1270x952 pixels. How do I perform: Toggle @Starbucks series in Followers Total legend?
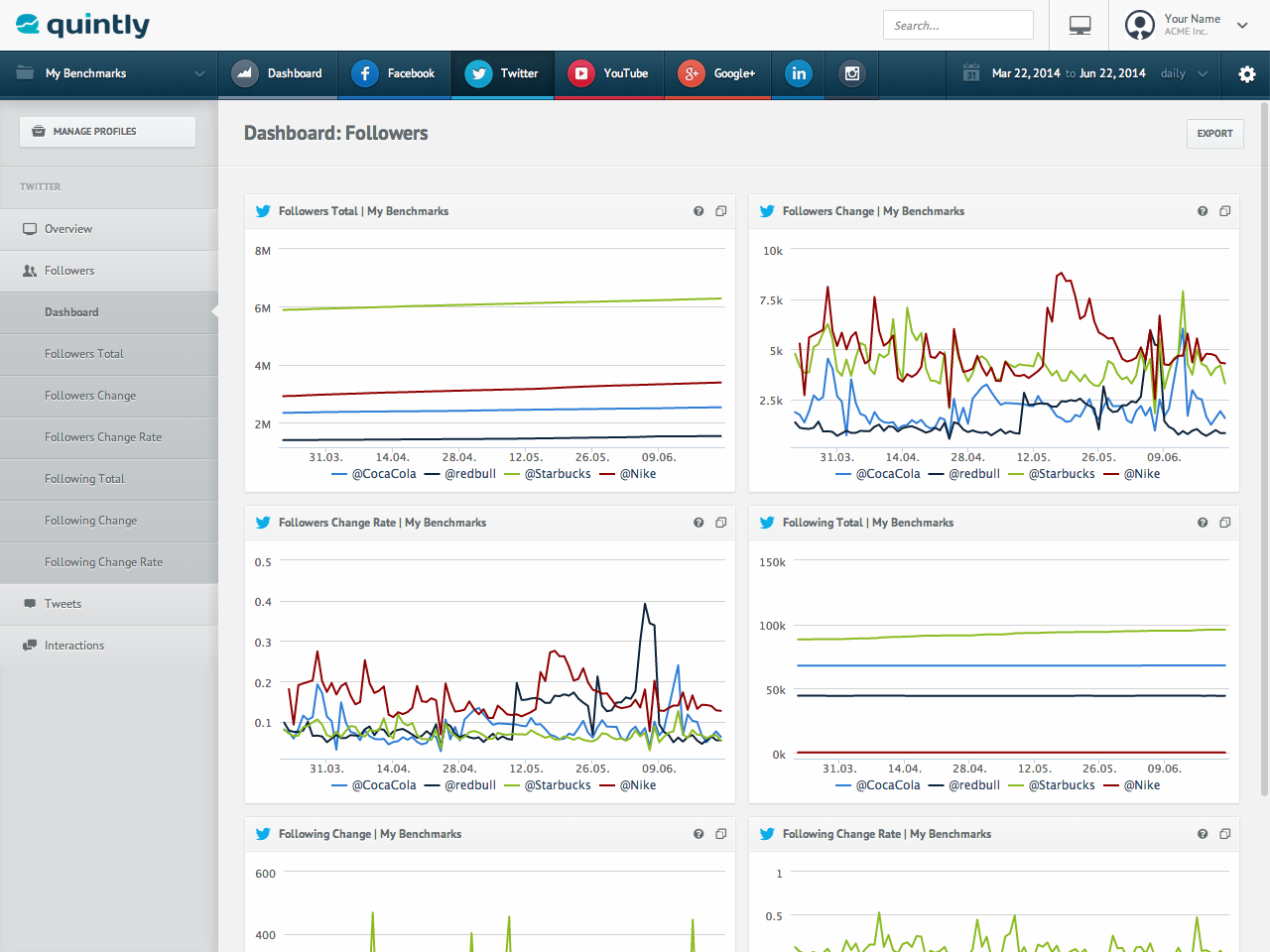[548, 474]
